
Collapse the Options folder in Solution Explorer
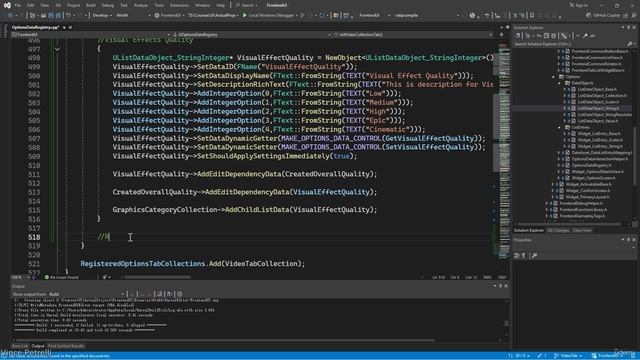(x=554, y=76)
